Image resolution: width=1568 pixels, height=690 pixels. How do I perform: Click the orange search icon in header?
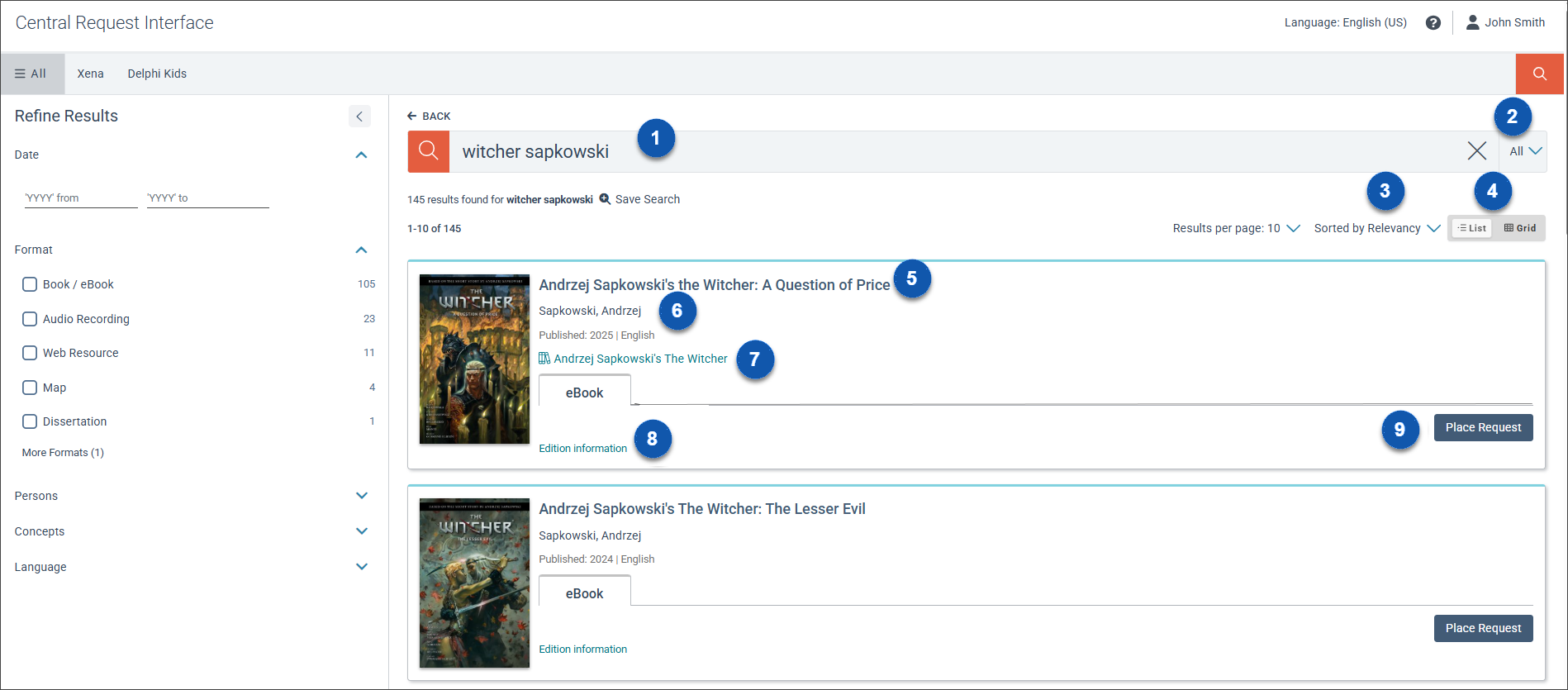pos(1539,74)
